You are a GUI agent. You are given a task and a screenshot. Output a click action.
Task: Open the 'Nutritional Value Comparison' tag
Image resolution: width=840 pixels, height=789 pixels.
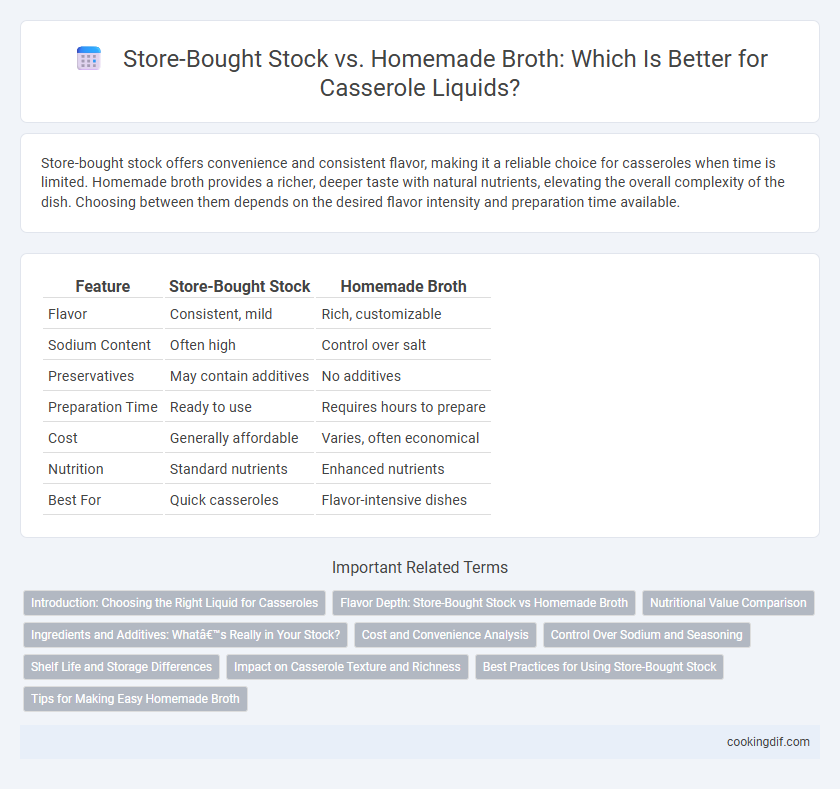(x=728, y=603)
